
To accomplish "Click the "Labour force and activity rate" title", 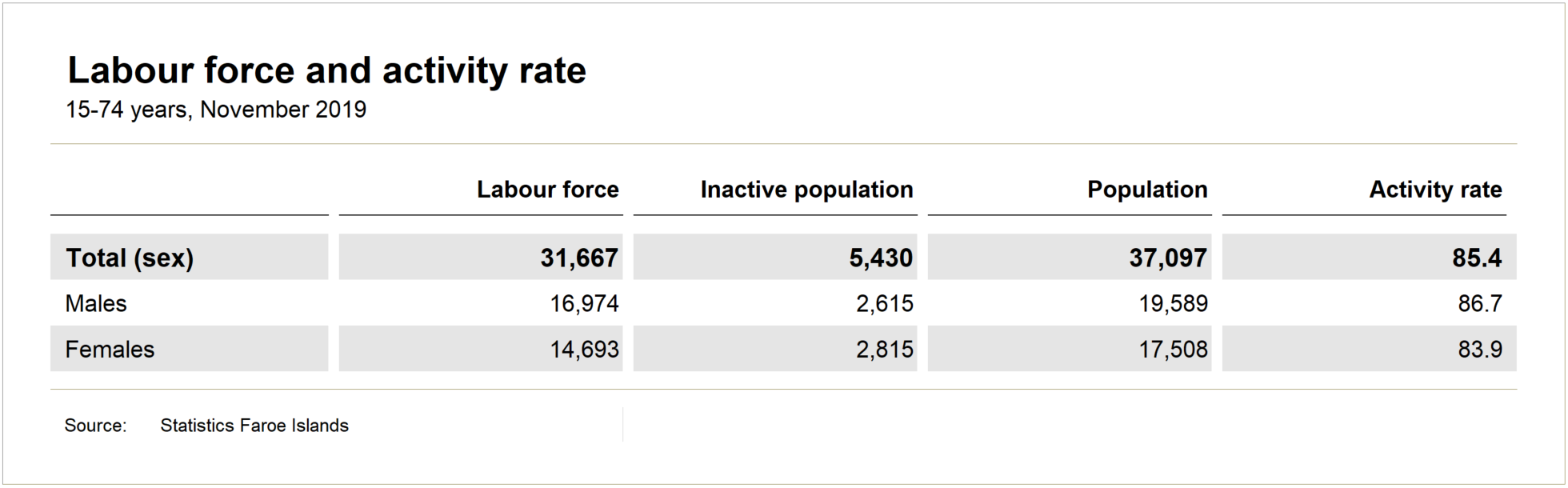I will pyautogui.click(x=326, y=71).
